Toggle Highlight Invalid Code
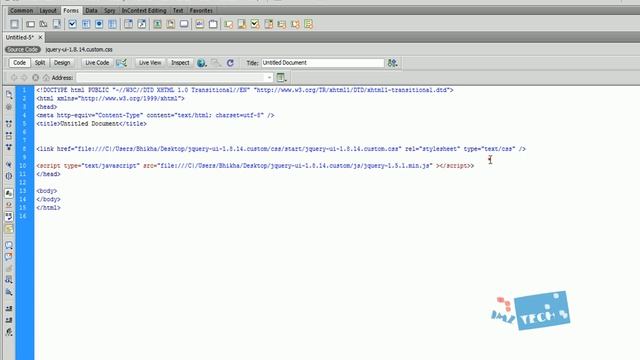 pos(9,205)
